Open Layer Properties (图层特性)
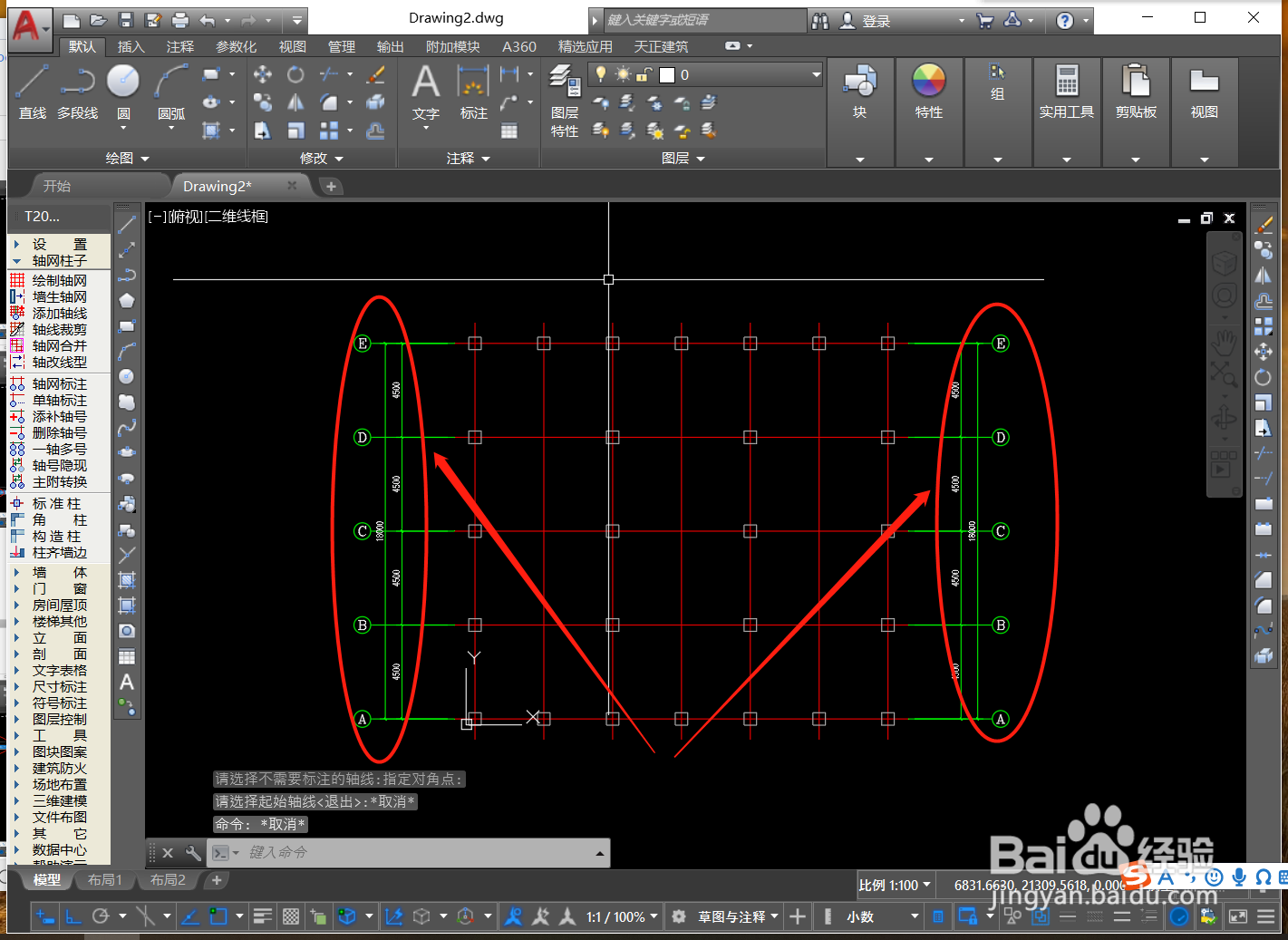This screenshot has width=1288, height=940. coord(565,102)
